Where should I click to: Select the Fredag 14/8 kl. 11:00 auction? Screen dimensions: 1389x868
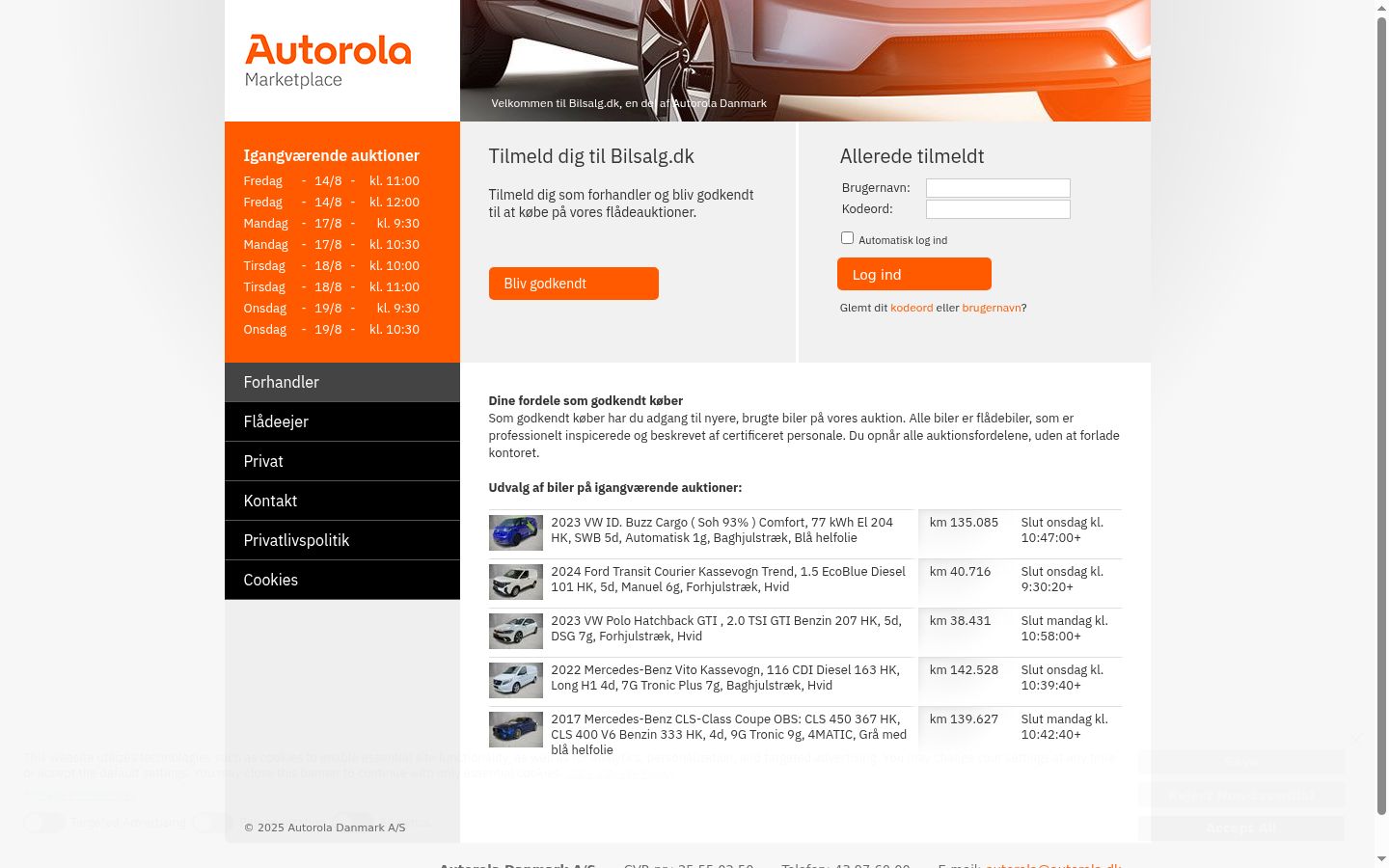[x=332, y=181]
